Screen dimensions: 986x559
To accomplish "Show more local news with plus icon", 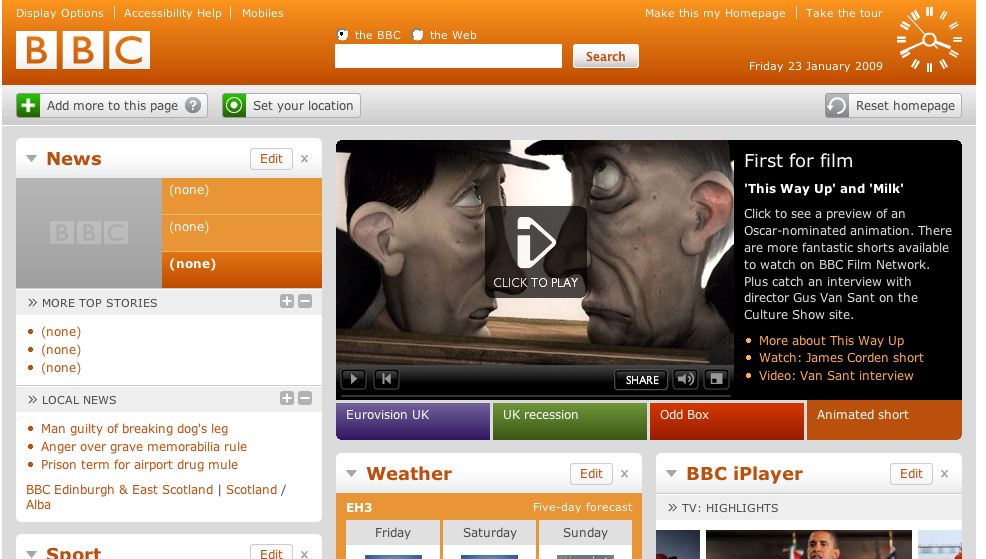I will click(x=287, y=399).
